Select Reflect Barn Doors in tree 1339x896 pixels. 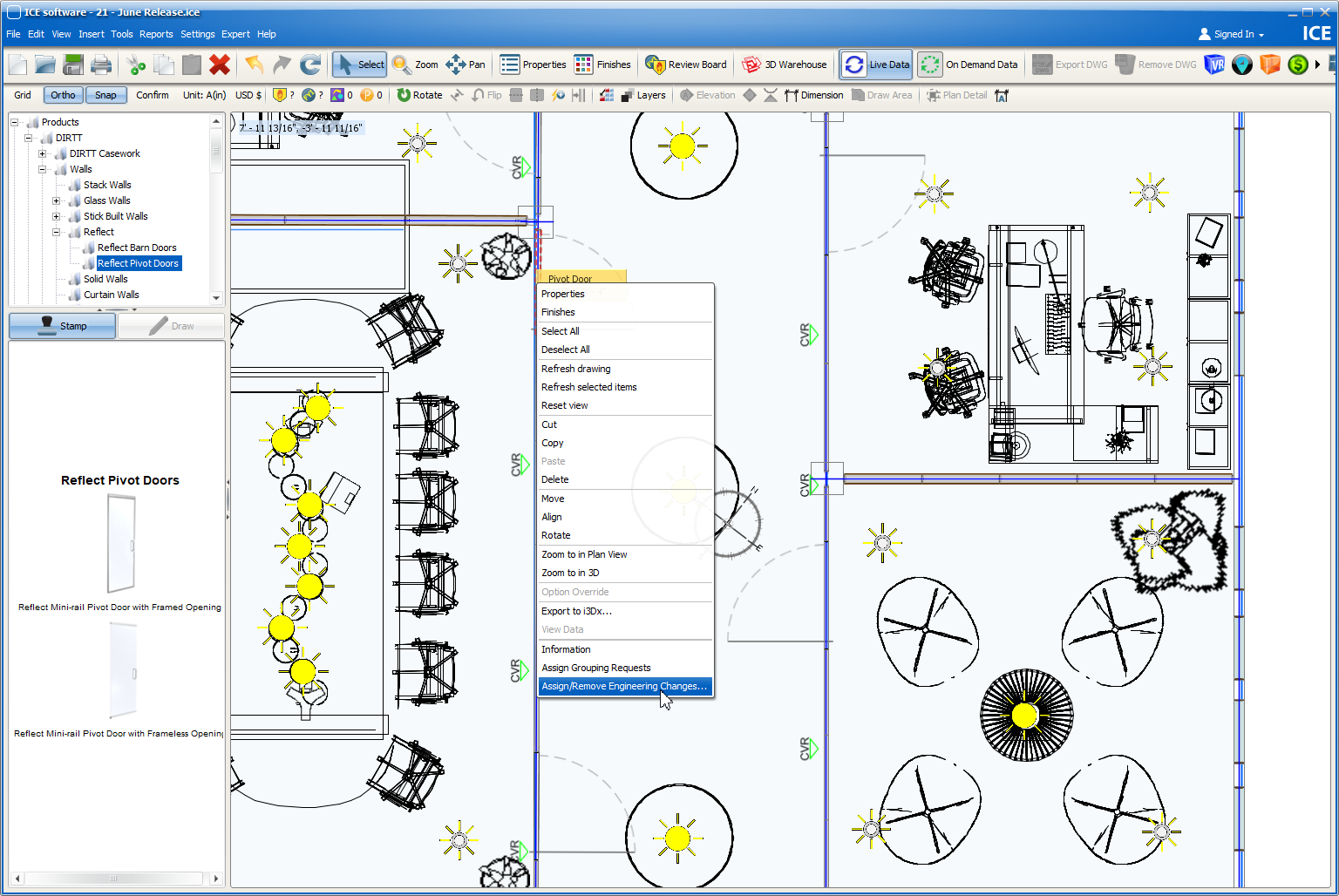click(137, 248)
